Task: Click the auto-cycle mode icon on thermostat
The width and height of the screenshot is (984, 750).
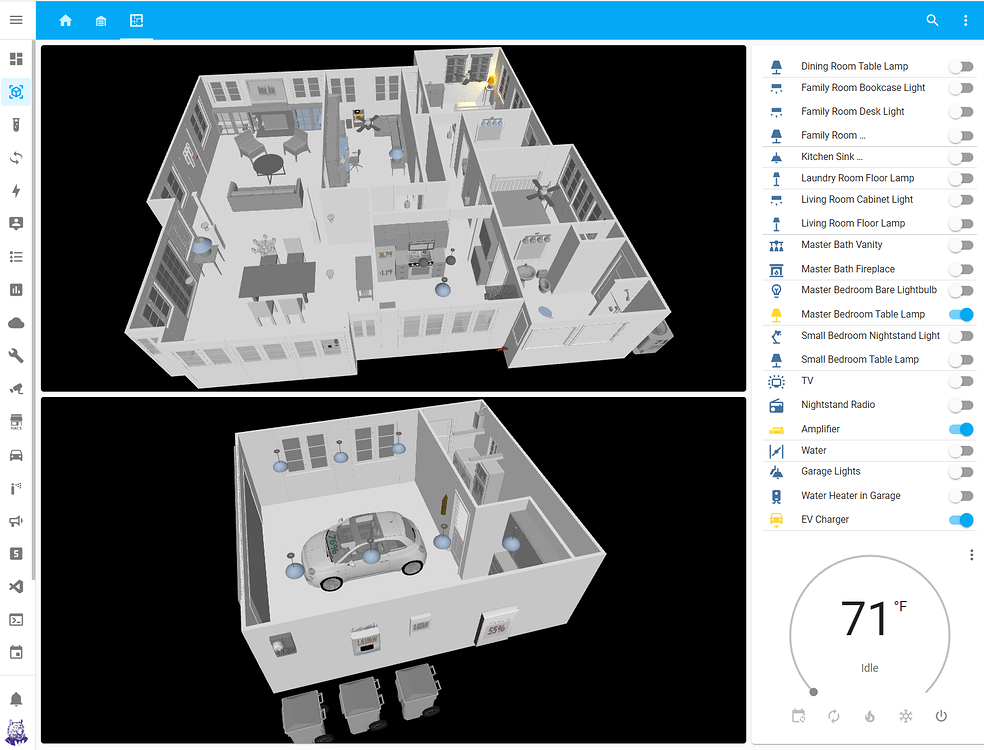Action: (834, 716)
